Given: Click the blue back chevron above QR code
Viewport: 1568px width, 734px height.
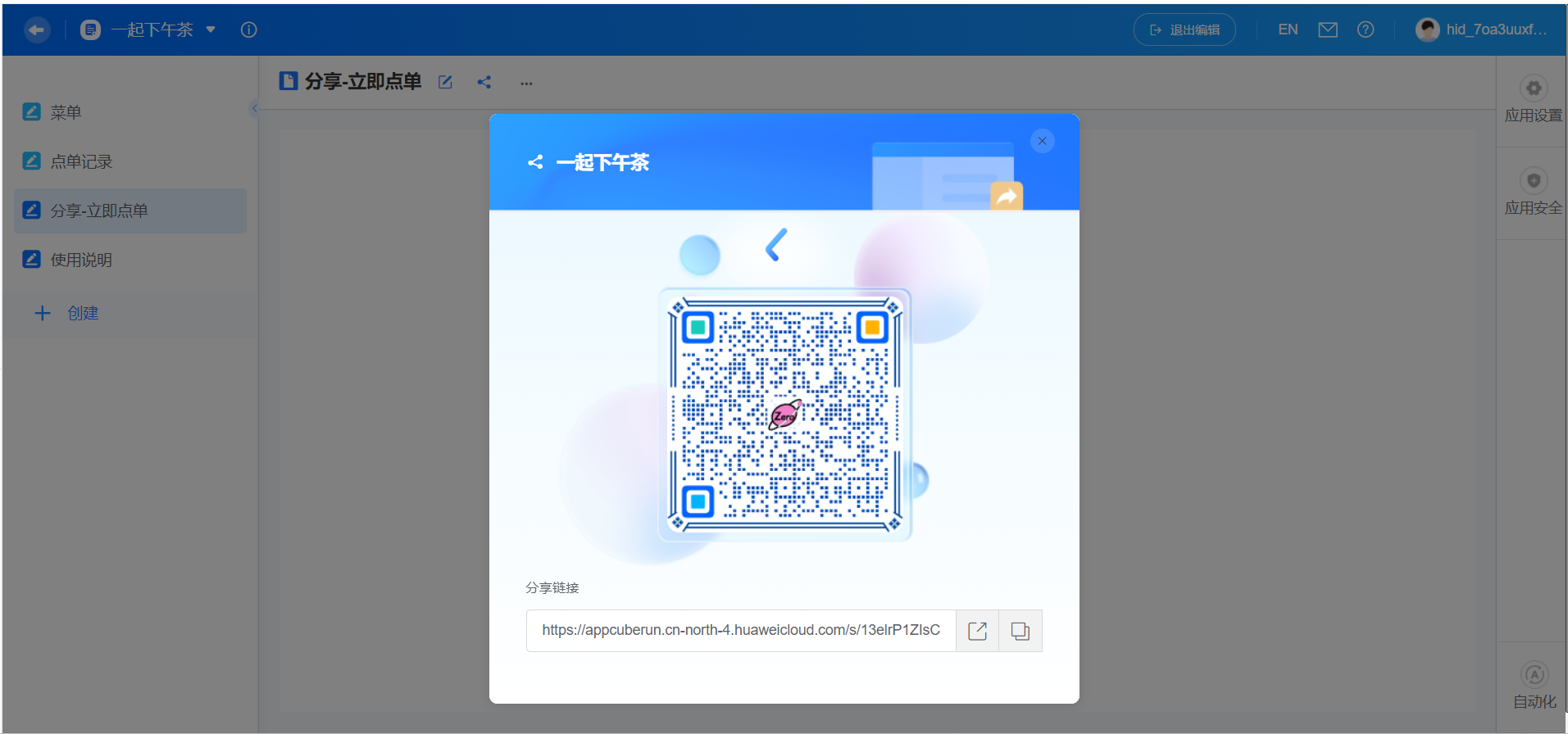Looking at the screenshot, I should click(776, 244).
